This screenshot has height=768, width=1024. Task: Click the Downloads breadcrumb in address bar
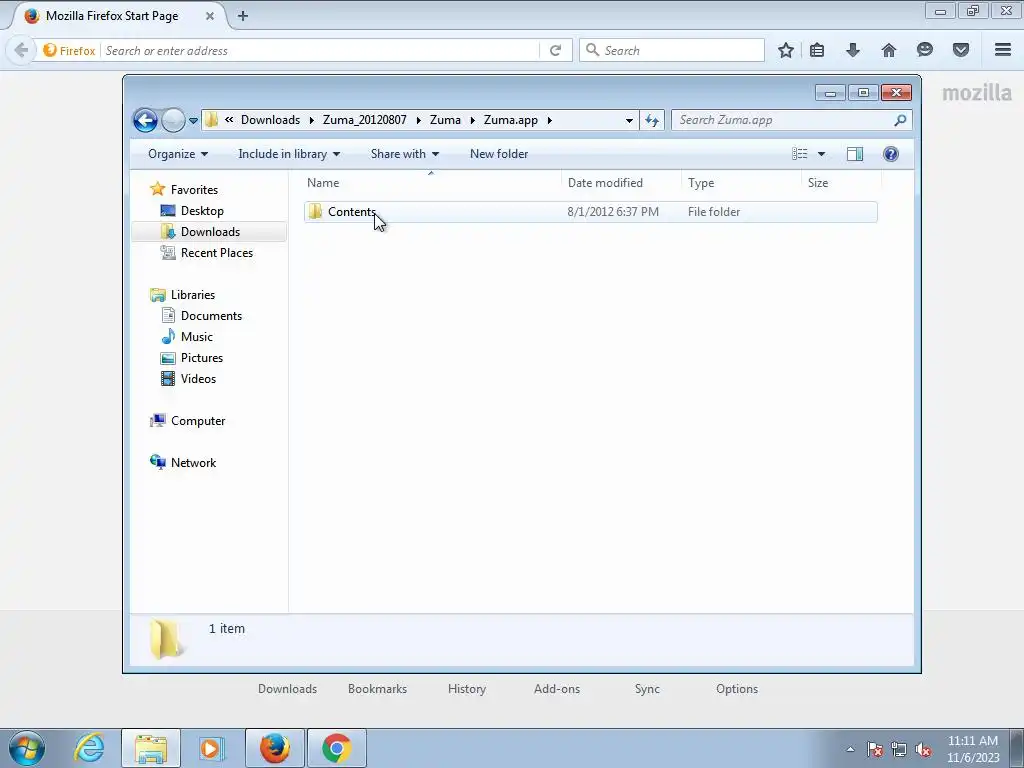270,120
